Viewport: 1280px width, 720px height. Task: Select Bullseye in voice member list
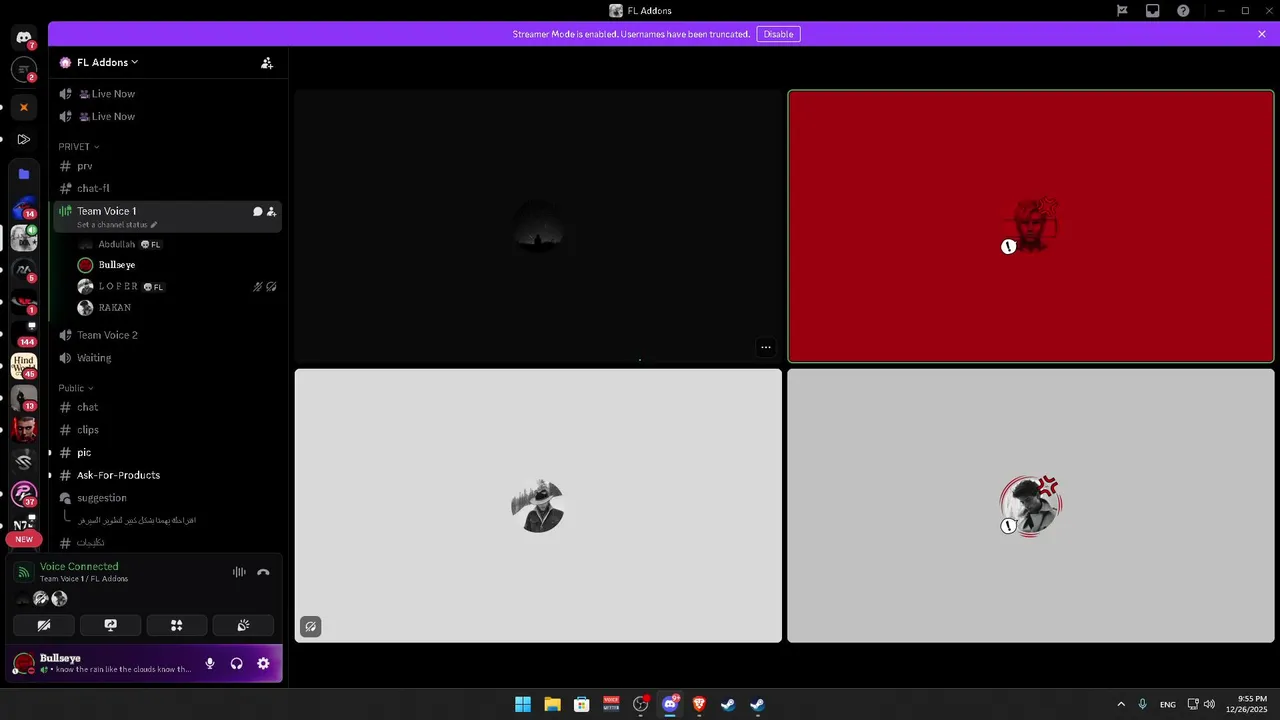[176, 265]
